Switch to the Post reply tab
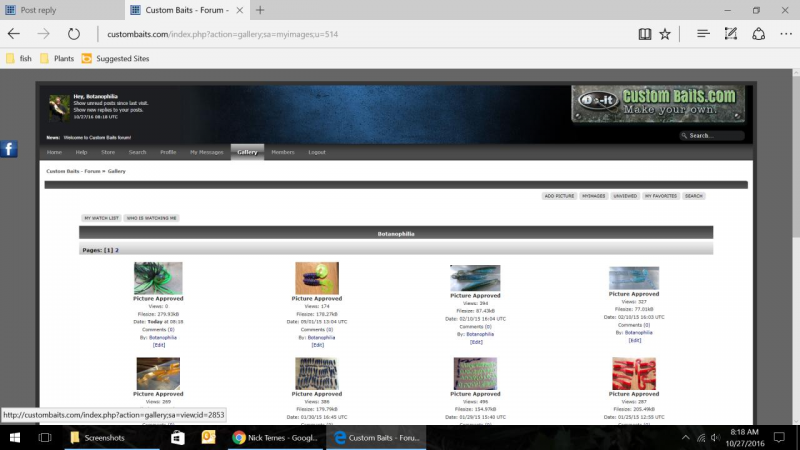Screen dimensions: 800x450 (x=60, y=10)
